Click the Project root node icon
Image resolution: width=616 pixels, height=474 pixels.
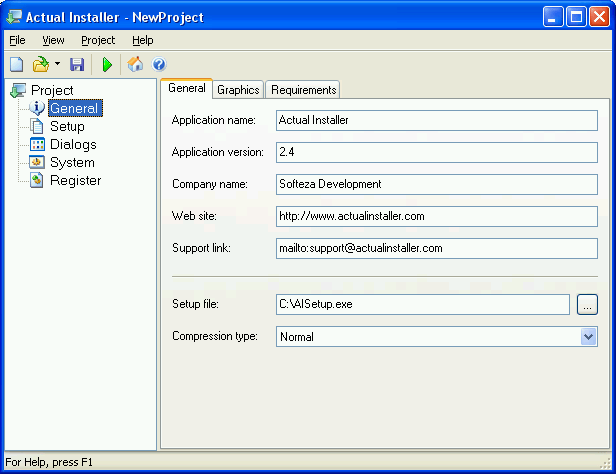point(18,90)
